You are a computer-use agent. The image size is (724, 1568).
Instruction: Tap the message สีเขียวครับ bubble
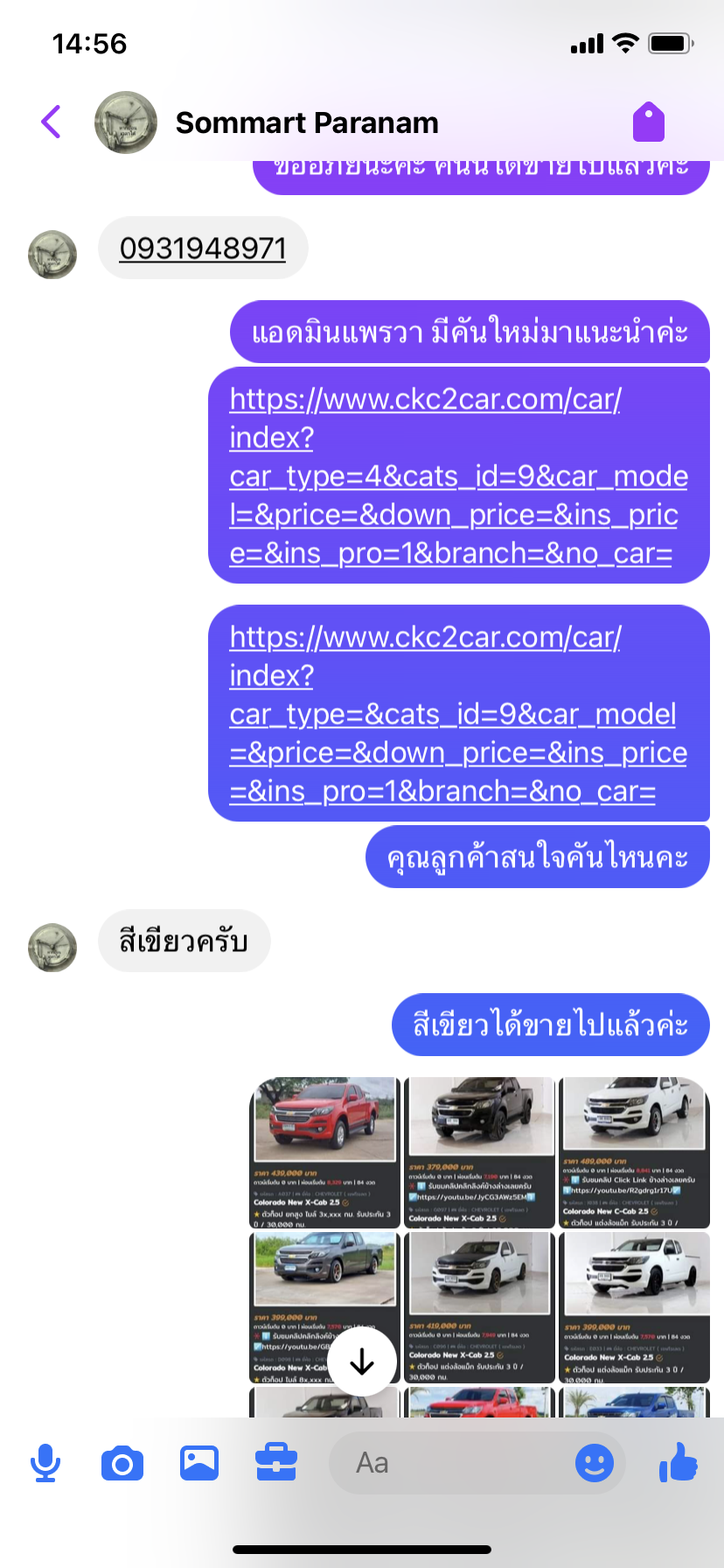[184, 941]
